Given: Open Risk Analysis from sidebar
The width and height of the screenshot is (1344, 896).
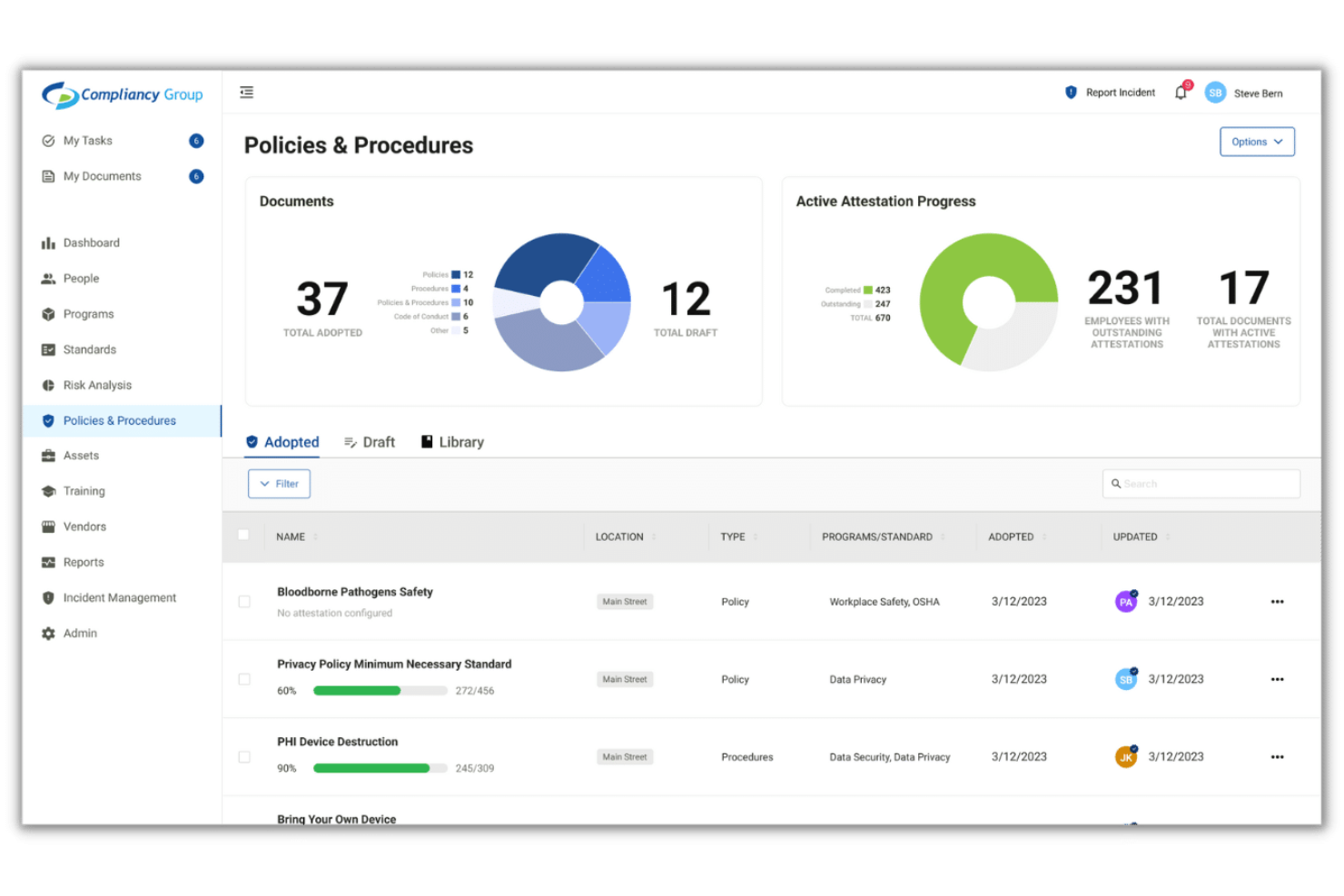Looking at the screenshot, I should (96, 385).
